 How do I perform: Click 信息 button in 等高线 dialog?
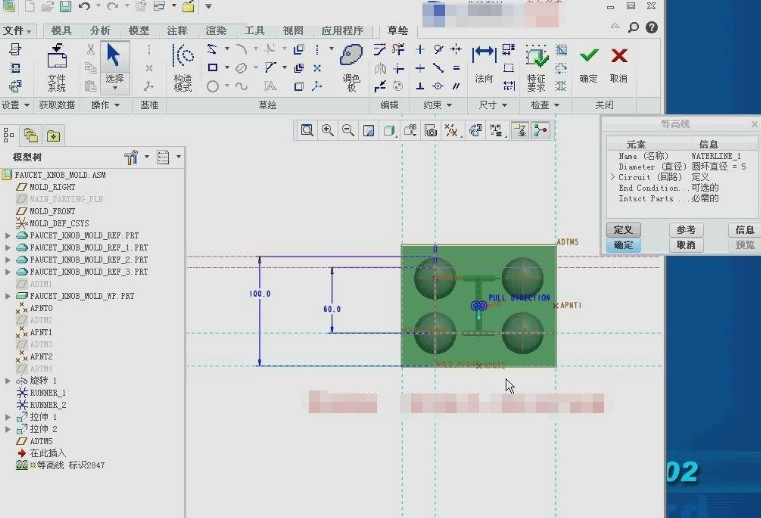point(744,230)
